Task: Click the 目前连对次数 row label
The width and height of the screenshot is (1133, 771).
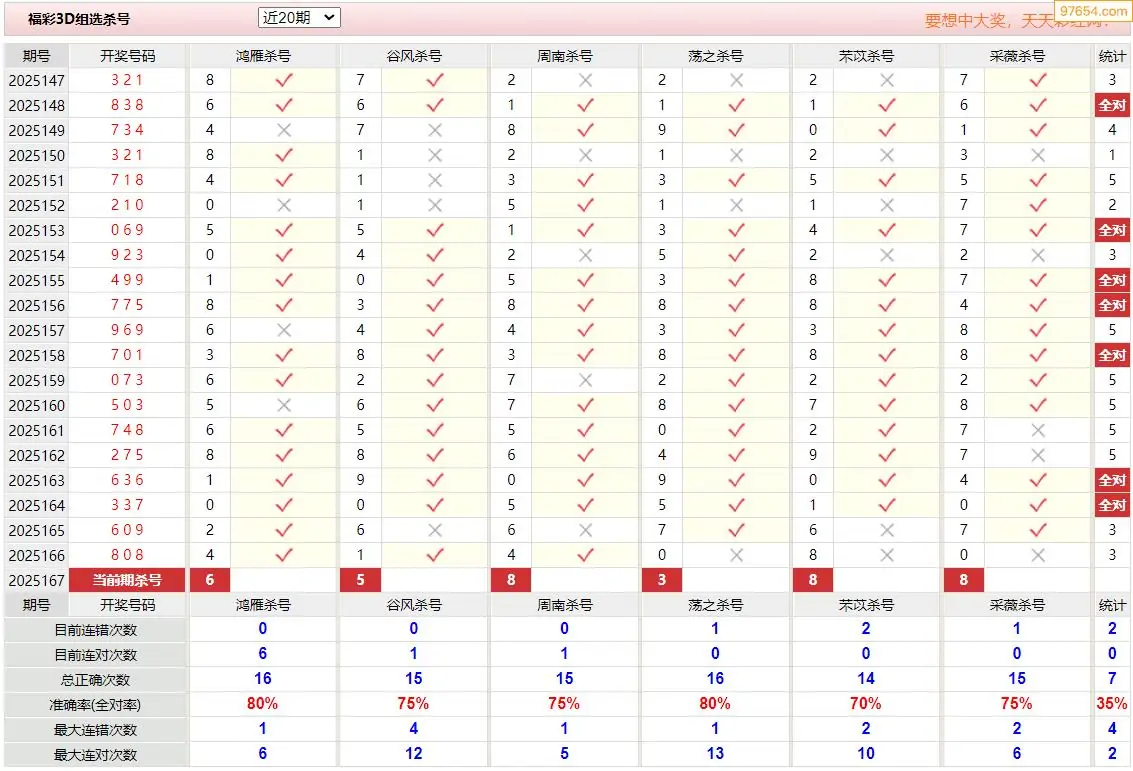Action: pyautogui.click(x=95, y=655)
